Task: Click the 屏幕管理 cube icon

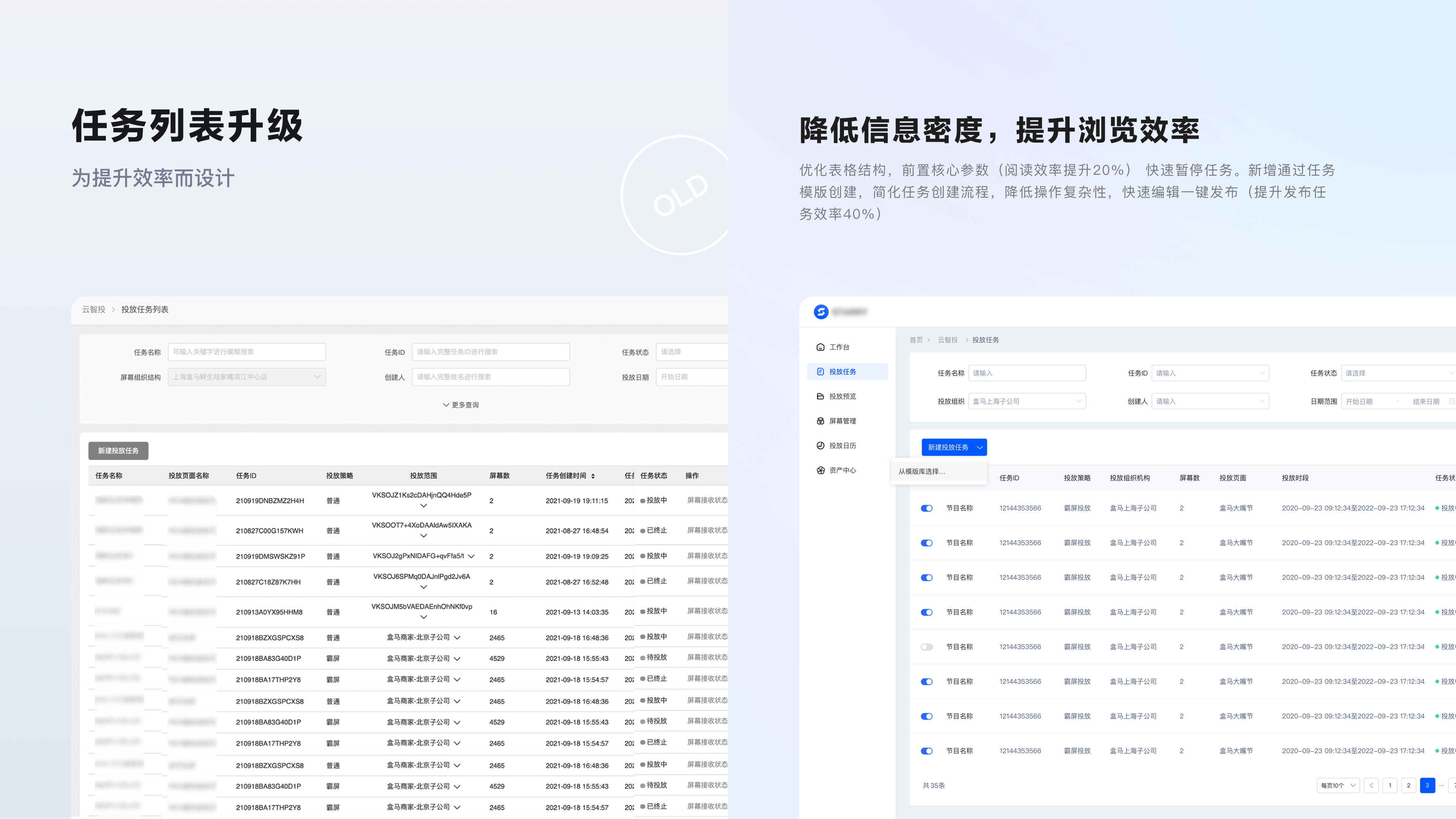Action: click(x=820, y=421)
